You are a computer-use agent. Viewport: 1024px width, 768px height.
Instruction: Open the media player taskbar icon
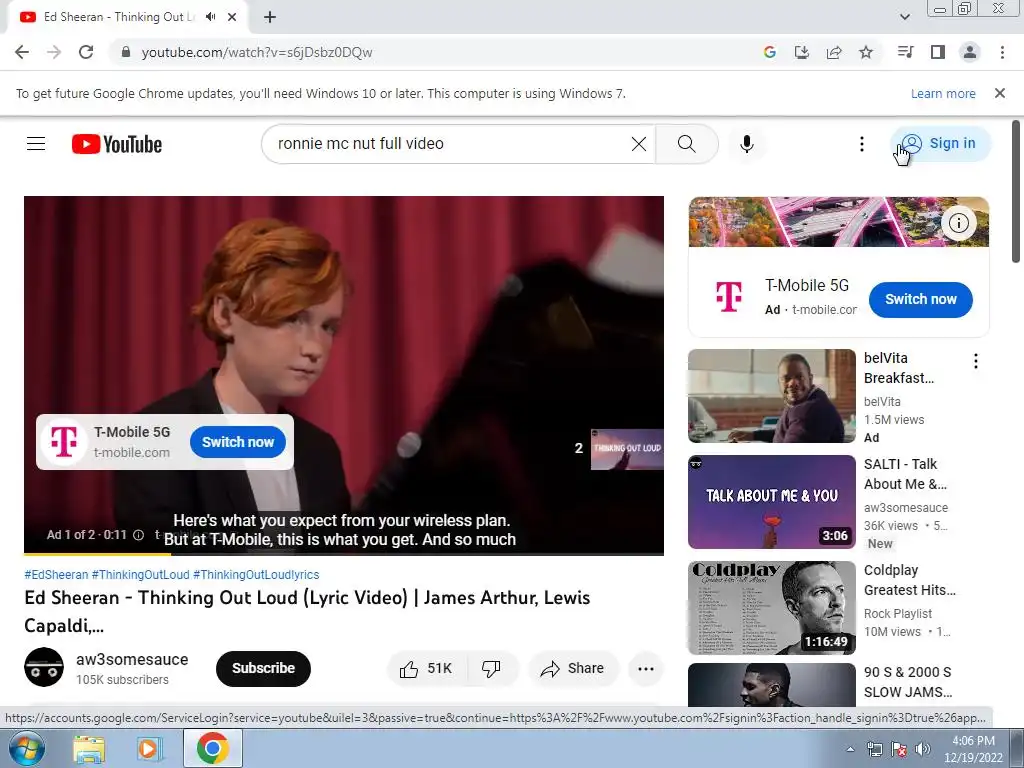coord(148,749)
